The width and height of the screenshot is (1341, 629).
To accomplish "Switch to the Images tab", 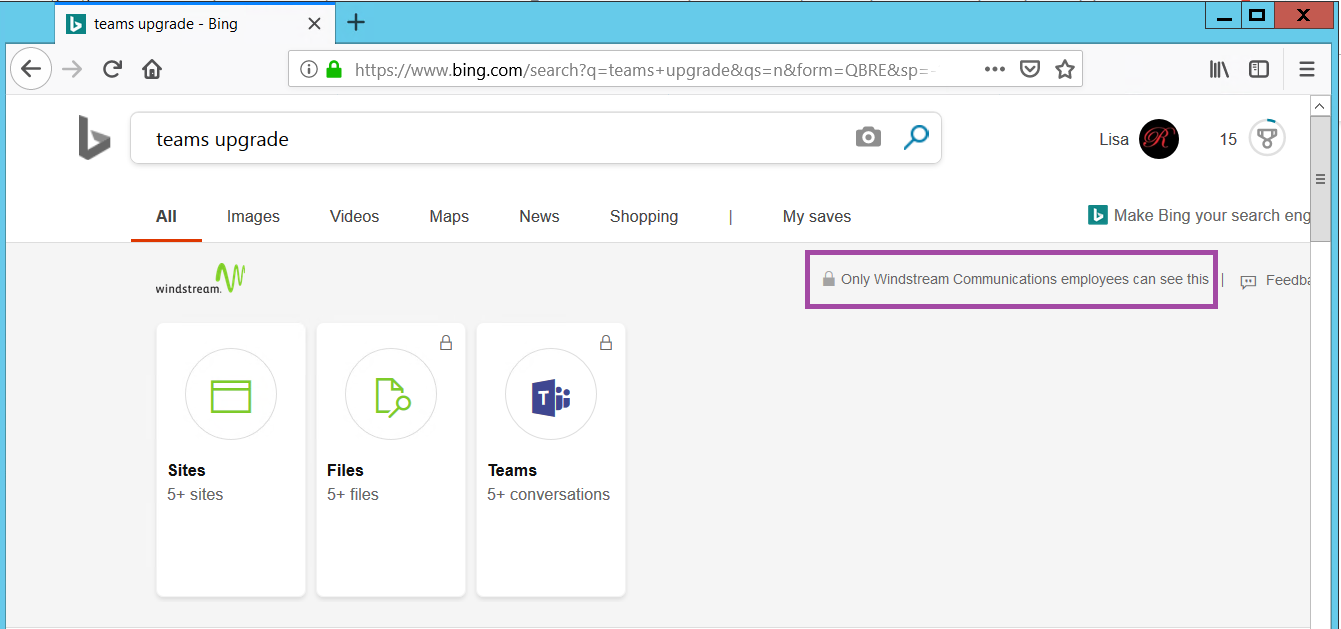I will point(253,216).
